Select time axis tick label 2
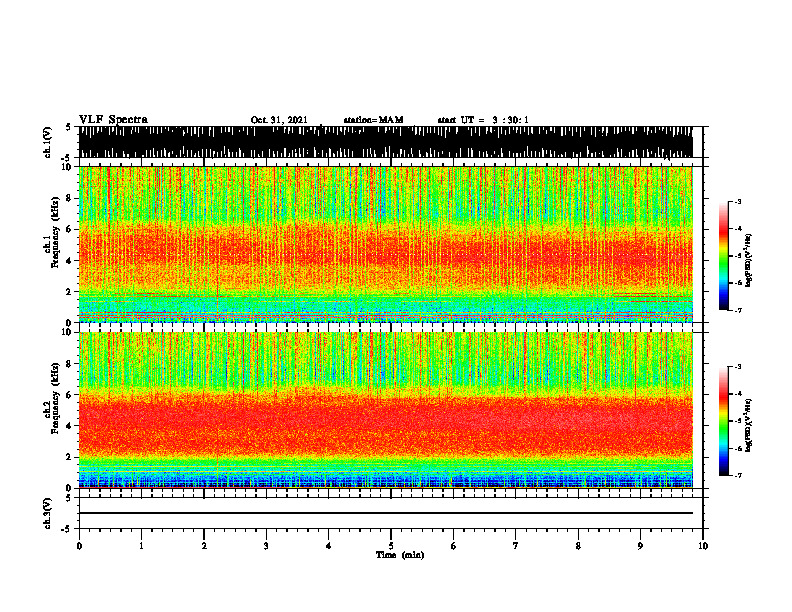Image resolution: width=792 pixels, height=612 pixels. [x=204, y=546]
